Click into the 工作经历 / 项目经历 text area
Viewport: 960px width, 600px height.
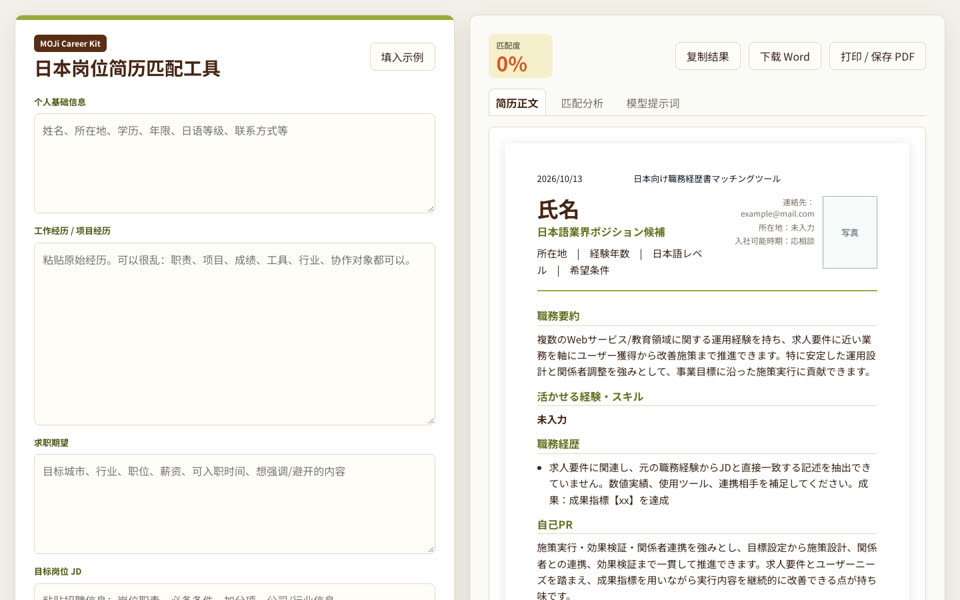pyautogui.click(x=234, y=334)
